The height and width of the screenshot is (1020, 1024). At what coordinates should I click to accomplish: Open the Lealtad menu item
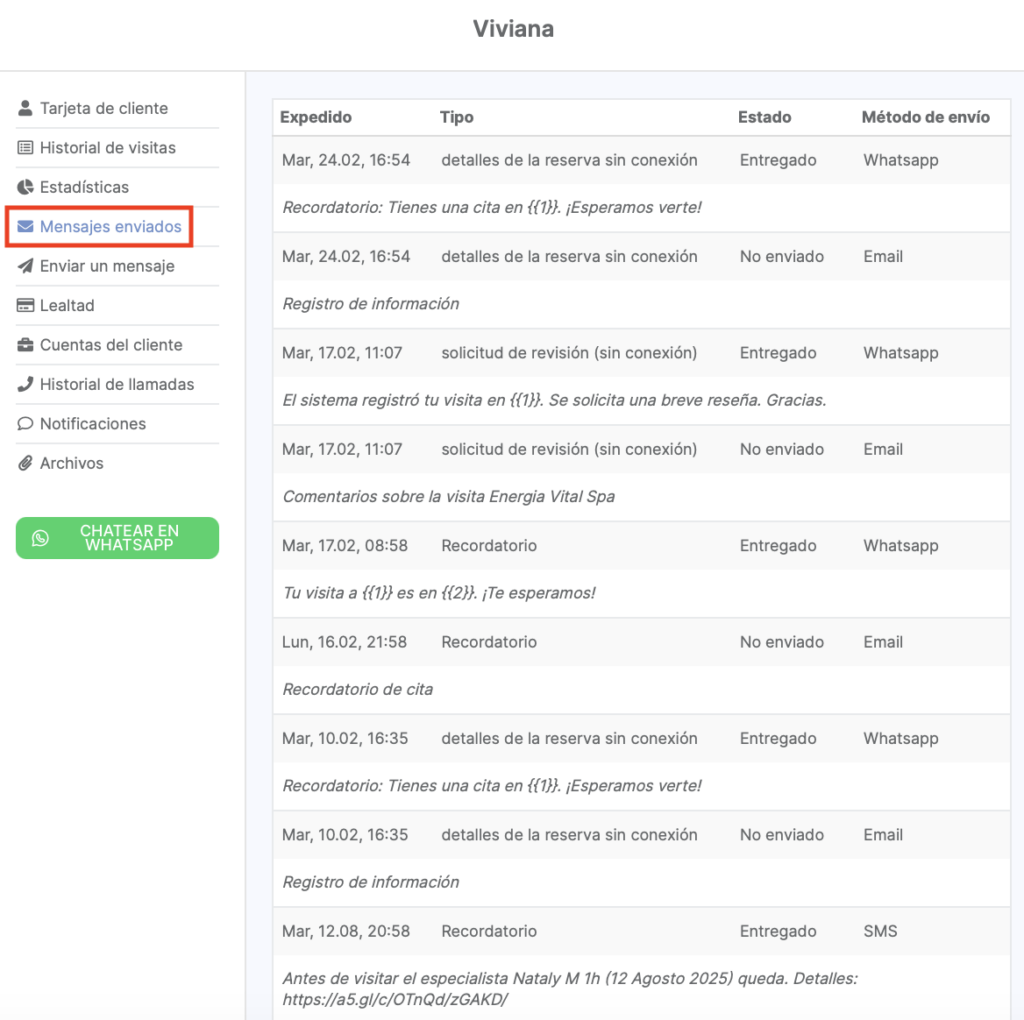pos(67,306)
